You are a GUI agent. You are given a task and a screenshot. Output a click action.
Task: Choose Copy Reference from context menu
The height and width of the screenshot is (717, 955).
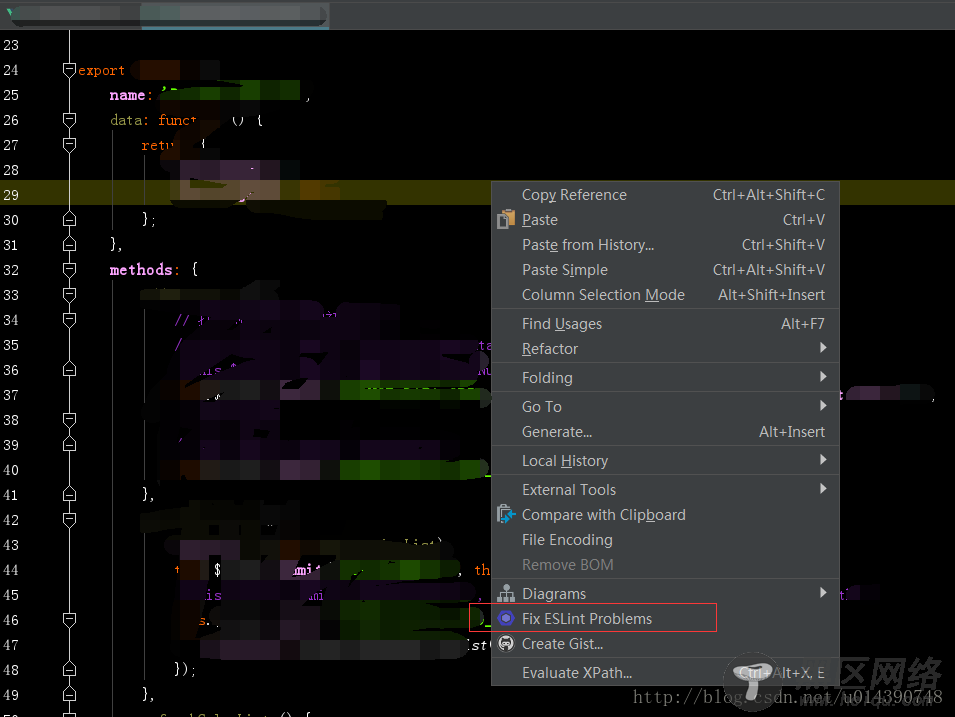tap(665, 195)
